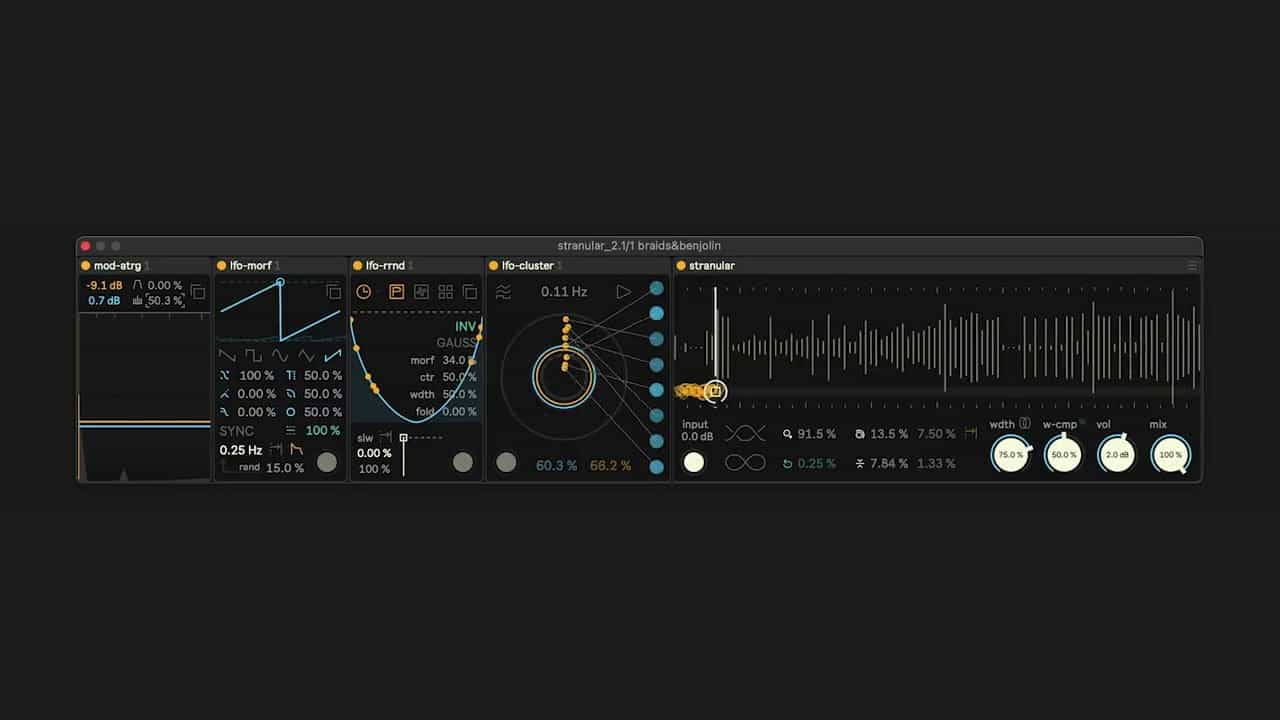Click the orange envelope shape icon in lfo-morf
Viewport: 1280px width, 720px height.
click(297, 450)
